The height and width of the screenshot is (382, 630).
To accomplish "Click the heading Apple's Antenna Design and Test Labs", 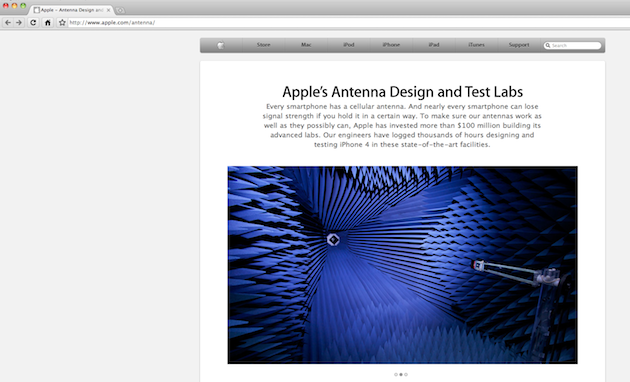I will pyautogui.click(x=403, y=92).
